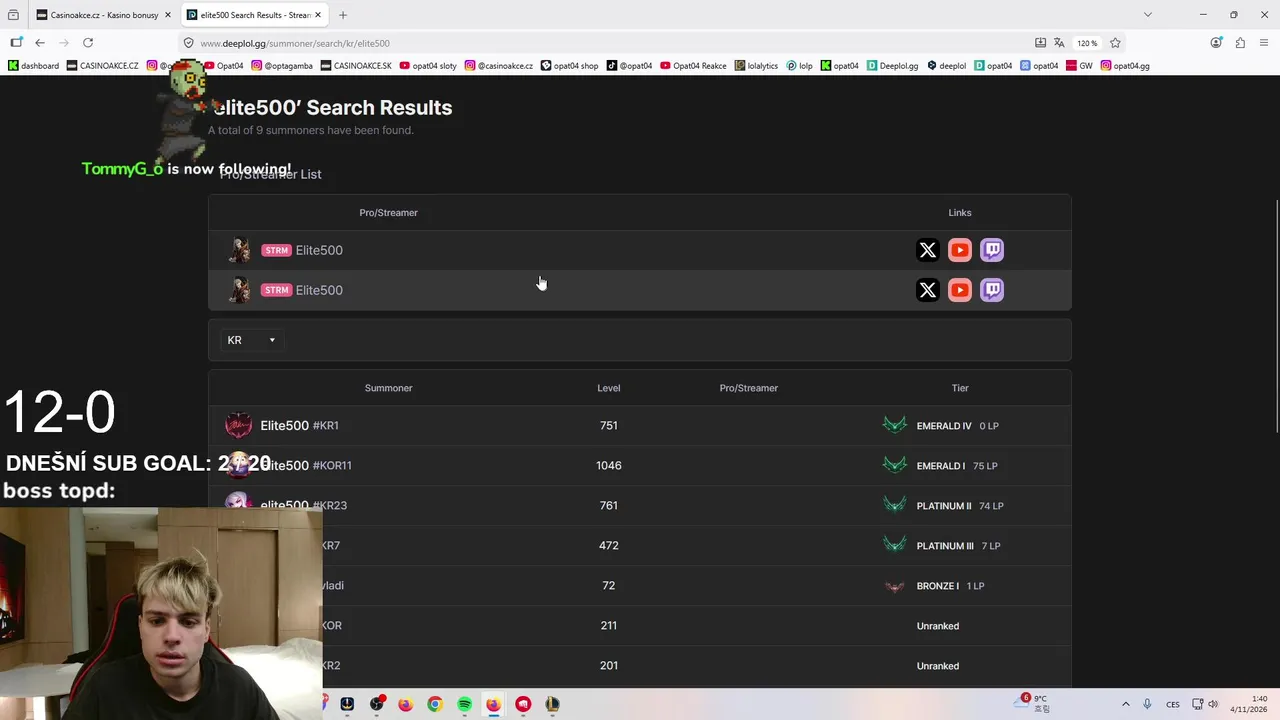The image size is (1280, 720).
Task: Open a new browser tab
Action: click(x=343, y=15)
